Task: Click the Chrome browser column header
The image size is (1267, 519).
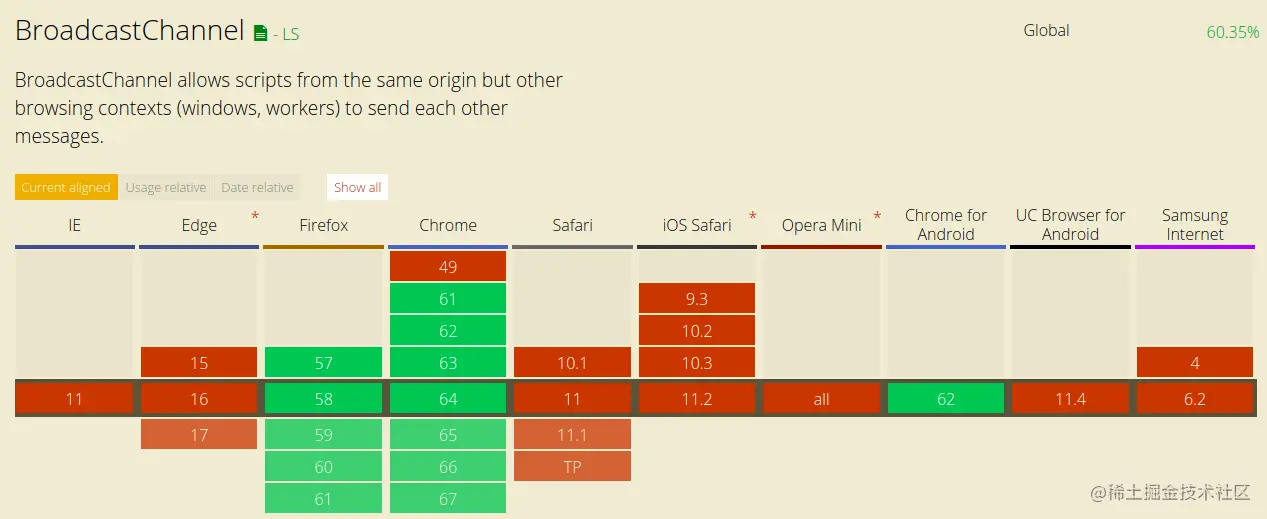Action: (448, 225)
